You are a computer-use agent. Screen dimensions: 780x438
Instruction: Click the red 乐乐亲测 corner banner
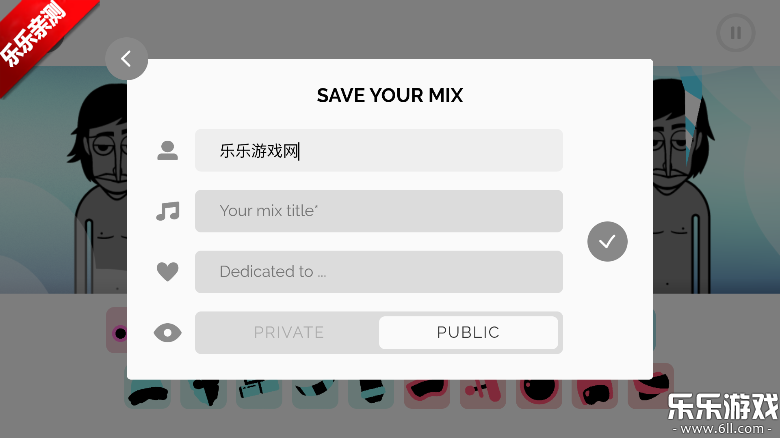pyautogui.click(x=40, y=40)
